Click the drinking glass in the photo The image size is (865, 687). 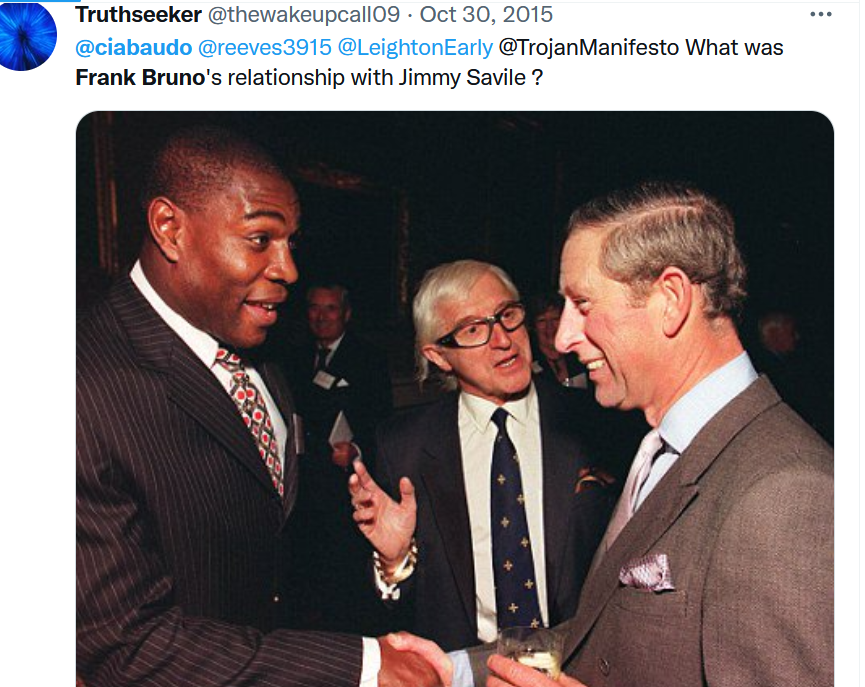(x=531, y=654)
